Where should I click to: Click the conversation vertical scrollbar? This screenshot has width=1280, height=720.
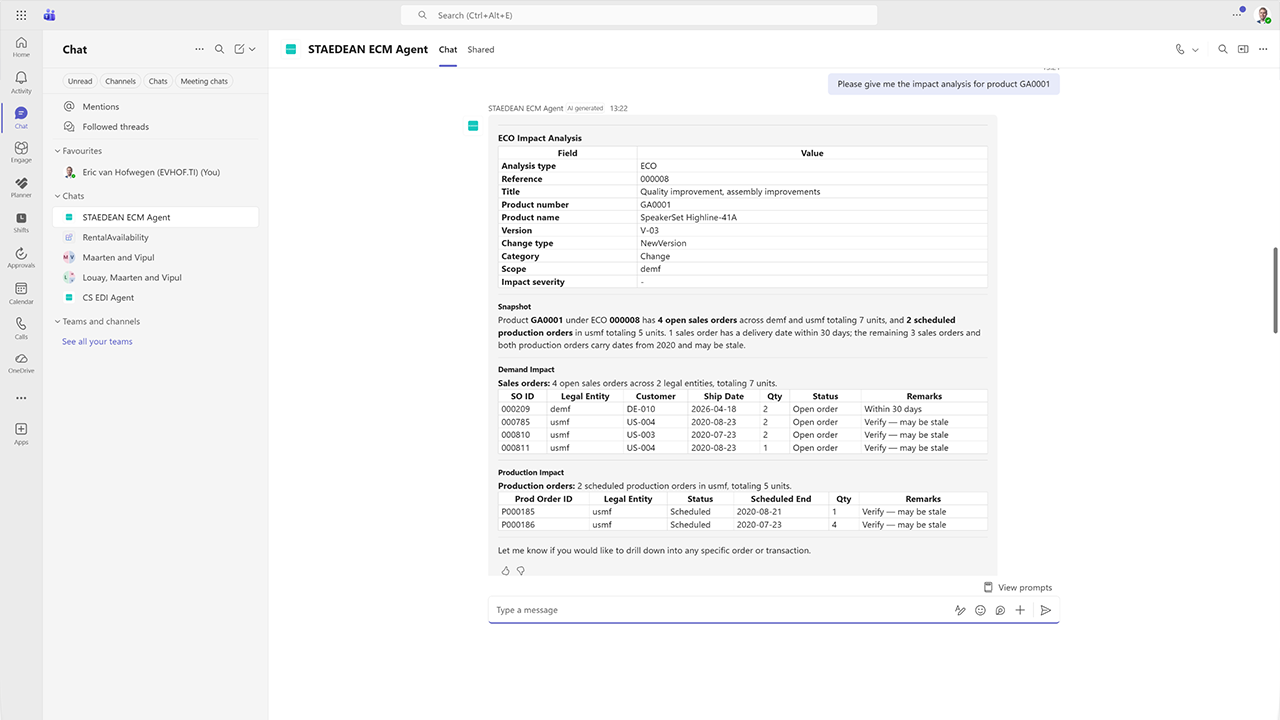point(1274,290)
